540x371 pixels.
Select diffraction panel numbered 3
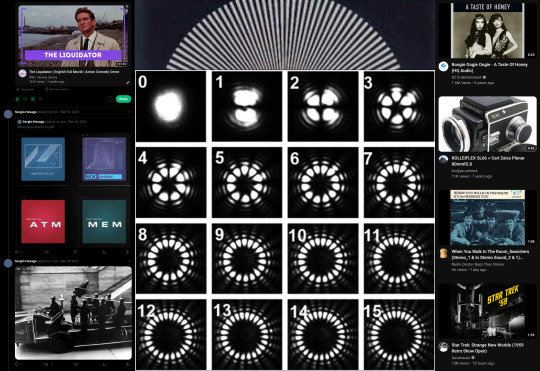399,106
